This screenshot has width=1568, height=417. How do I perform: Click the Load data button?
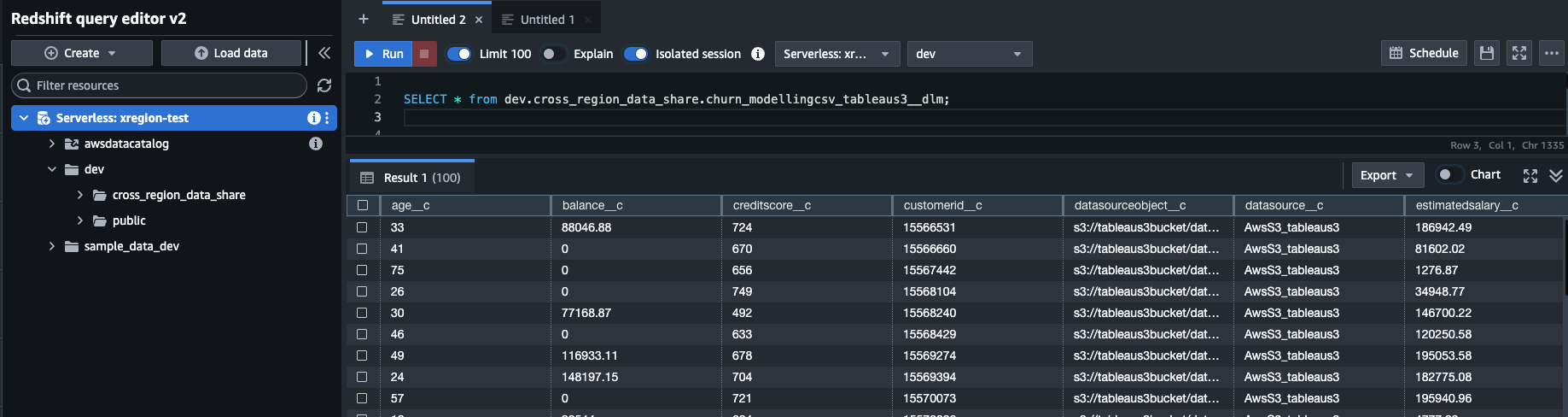click(231, 53)
